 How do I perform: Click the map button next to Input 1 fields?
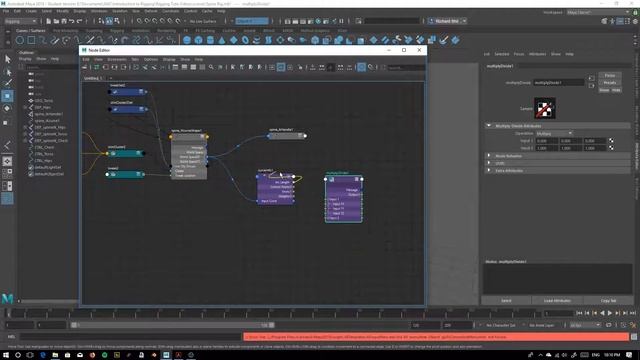coord(611,141)
